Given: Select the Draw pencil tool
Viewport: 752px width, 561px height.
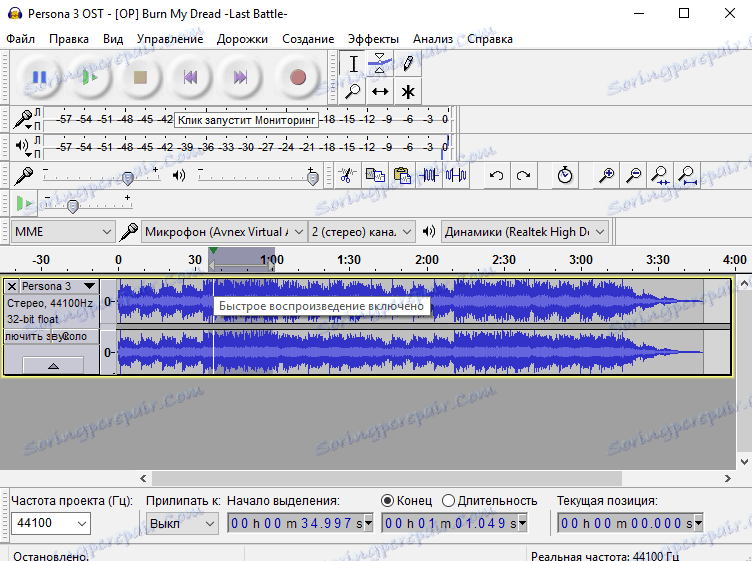Looking at the screenshot, I should click(407, 64).
